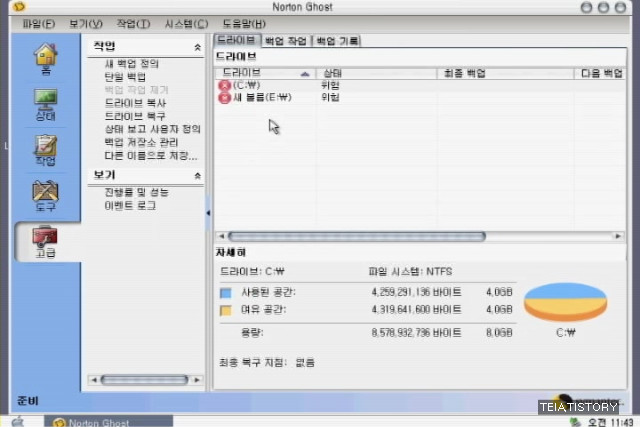This screenshot has width=640, height=427.
Task: Click the task pane scroll right arrow
Action: (x=197, y=380)
